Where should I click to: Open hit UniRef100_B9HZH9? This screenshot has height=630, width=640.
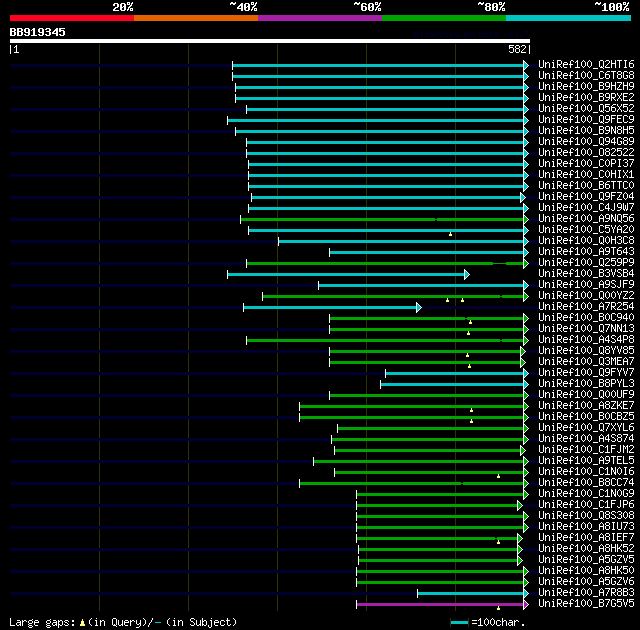coord(586,87)
